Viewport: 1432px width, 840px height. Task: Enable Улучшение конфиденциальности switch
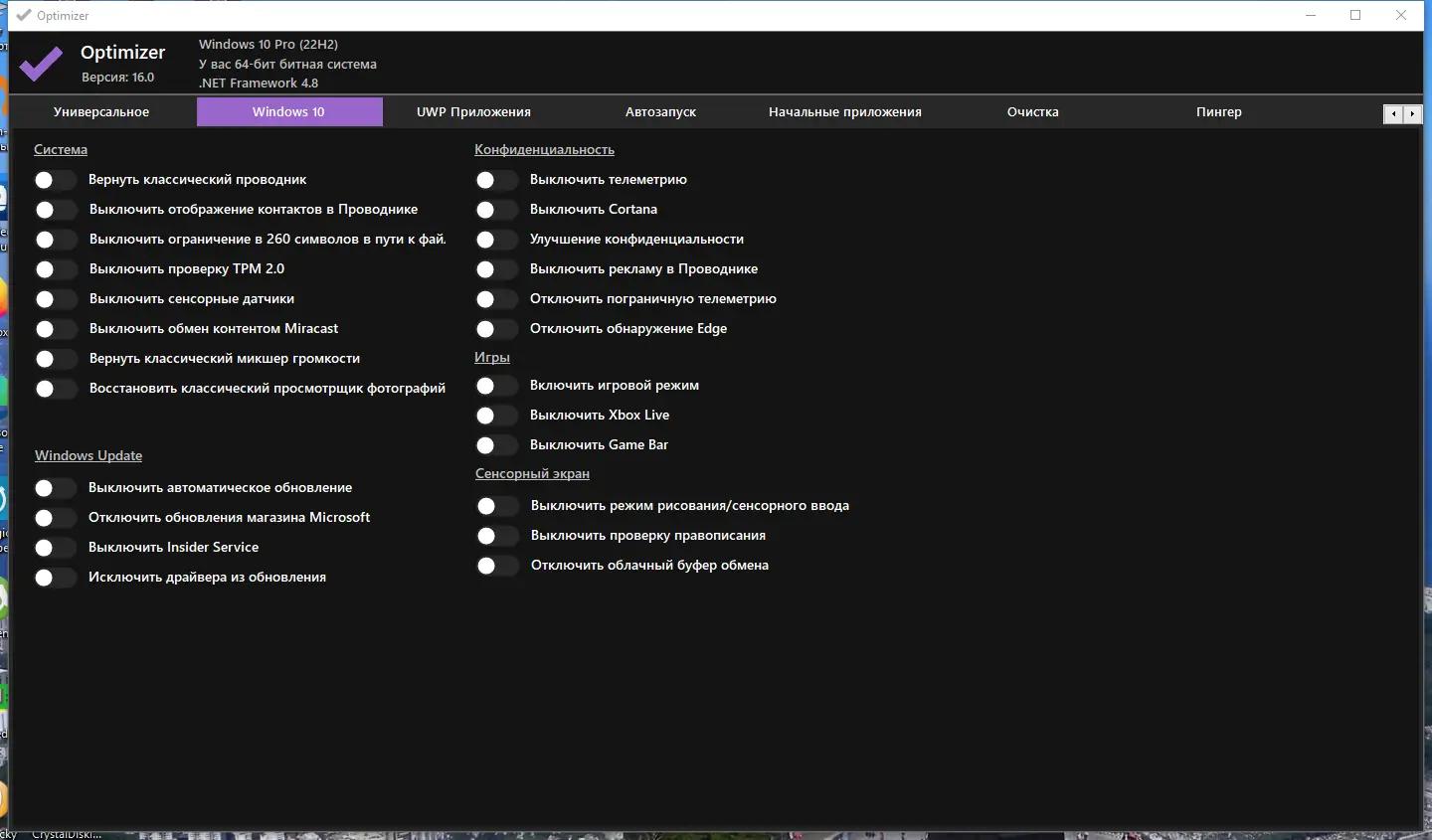496,240
